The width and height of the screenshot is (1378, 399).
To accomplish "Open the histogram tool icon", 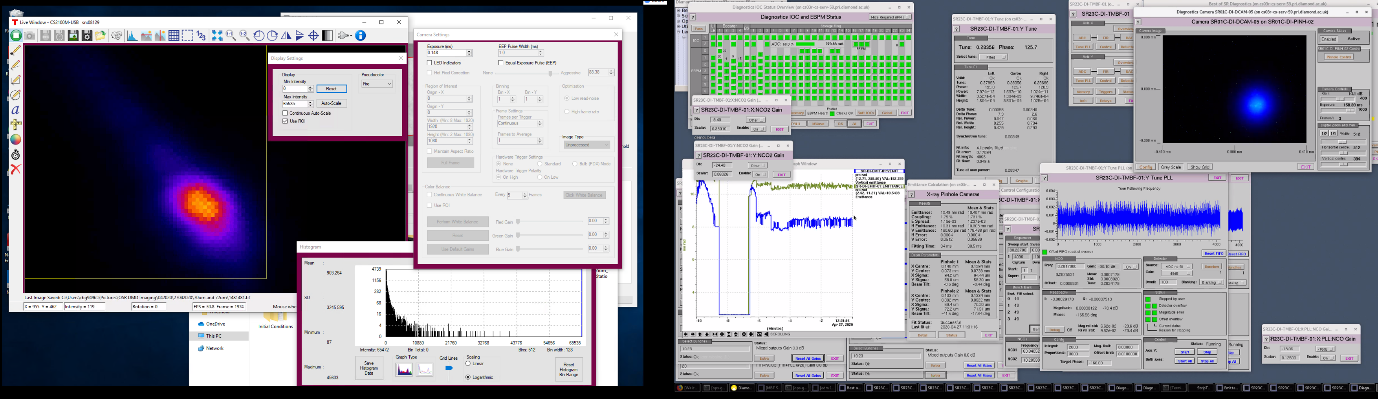I will [132, 35].
